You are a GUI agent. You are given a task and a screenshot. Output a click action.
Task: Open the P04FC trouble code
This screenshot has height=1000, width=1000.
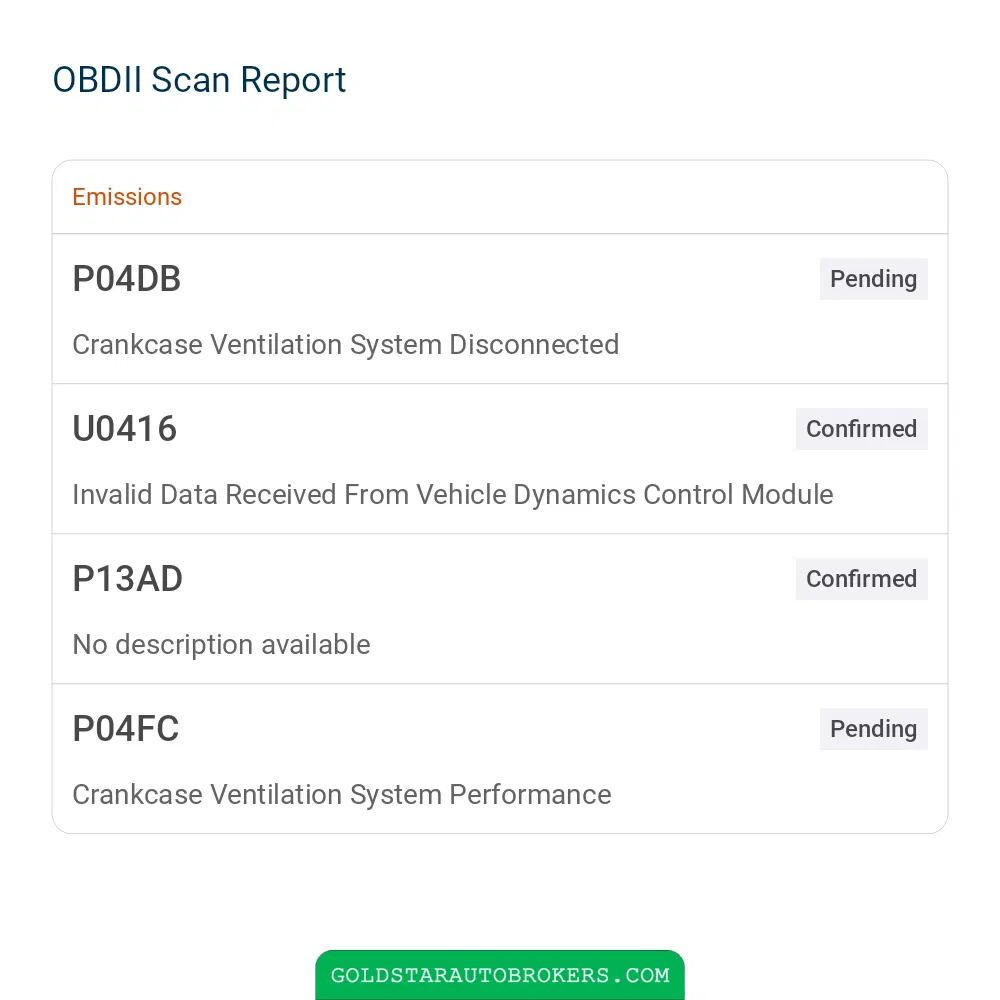[x=126, y=728]
